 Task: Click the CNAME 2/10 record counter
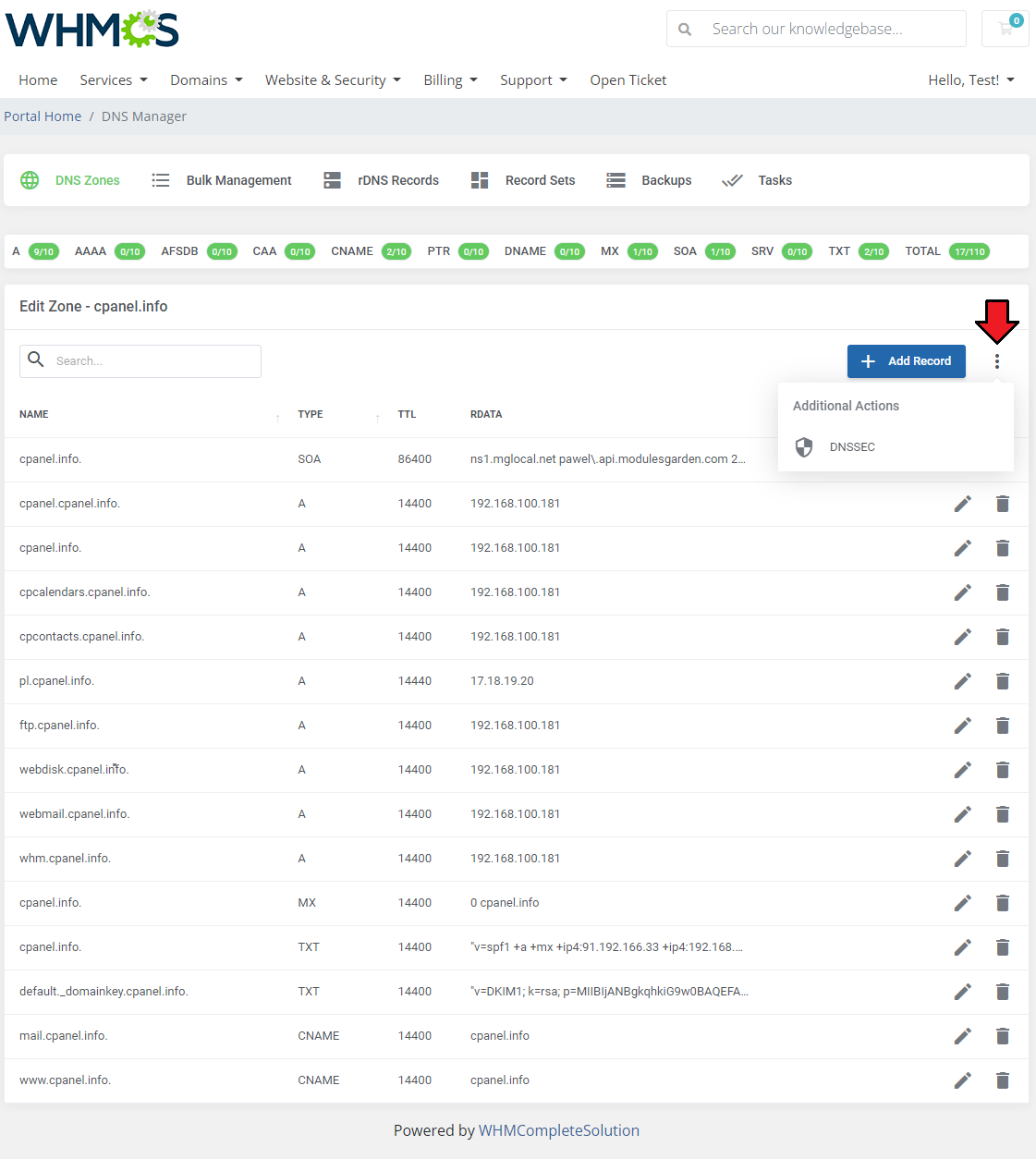pyautogui.click(x=371, y=251)
